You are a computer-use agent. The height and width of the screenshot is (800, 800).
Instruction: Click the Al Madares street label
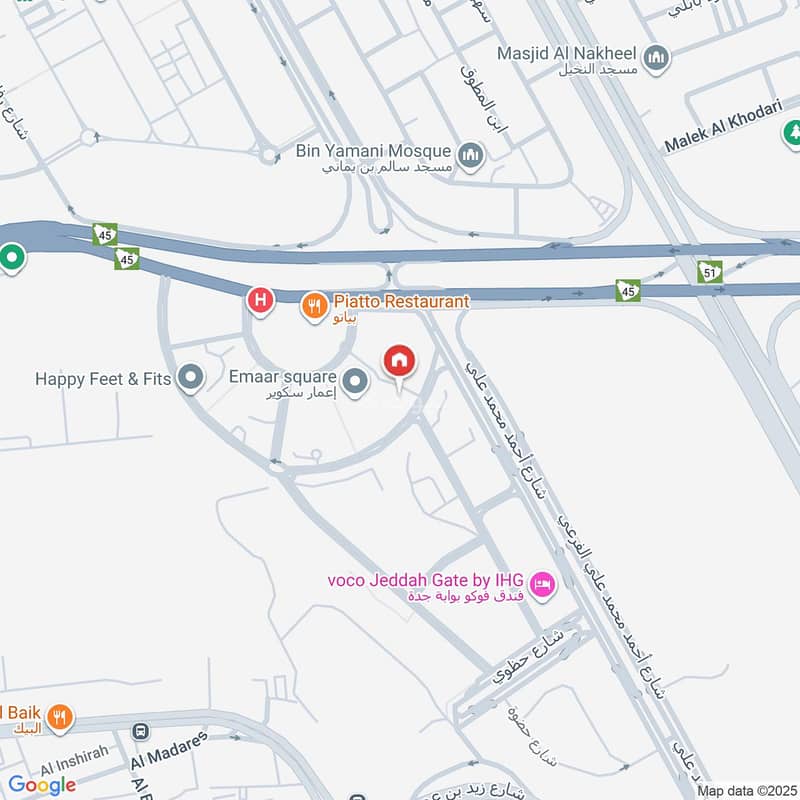(169, 750)
